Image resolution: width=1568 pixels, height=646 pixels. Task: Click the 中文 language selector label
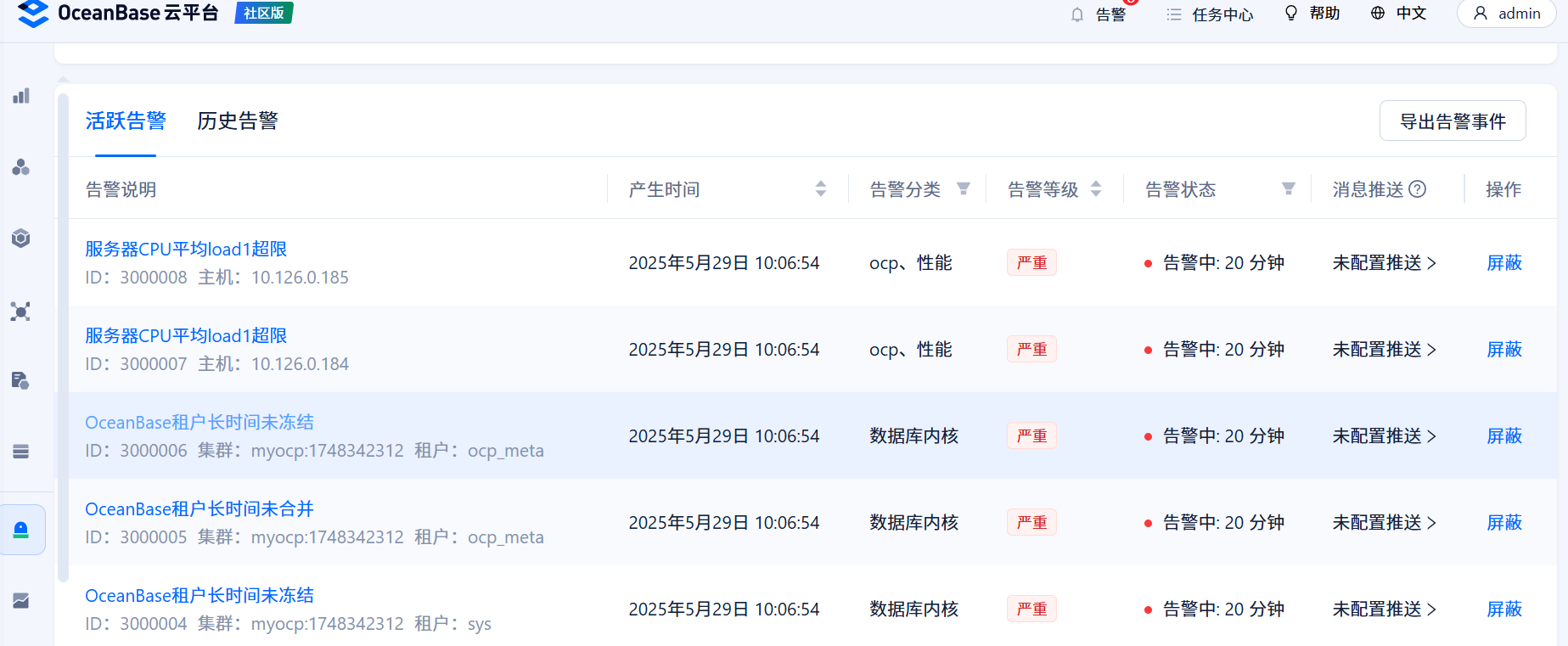tap(1411, 13)
